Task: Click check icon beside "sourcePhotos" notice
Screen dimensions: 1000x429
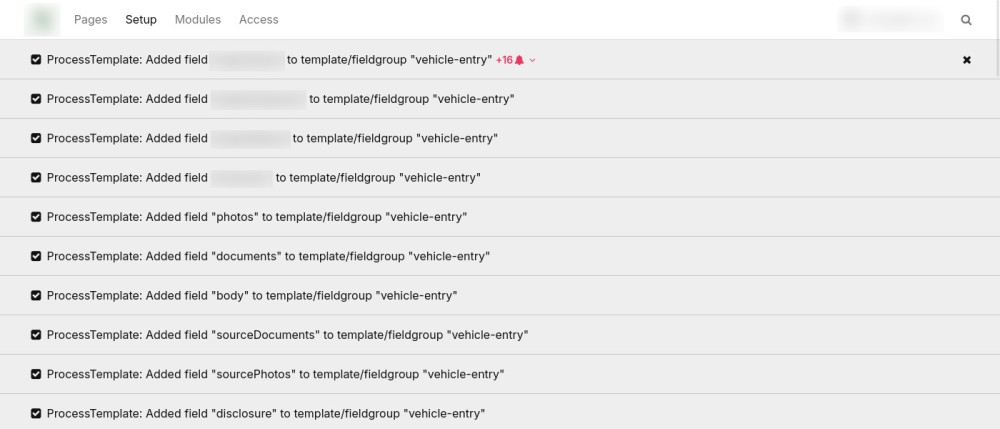Action: click(x=37, y=374)
